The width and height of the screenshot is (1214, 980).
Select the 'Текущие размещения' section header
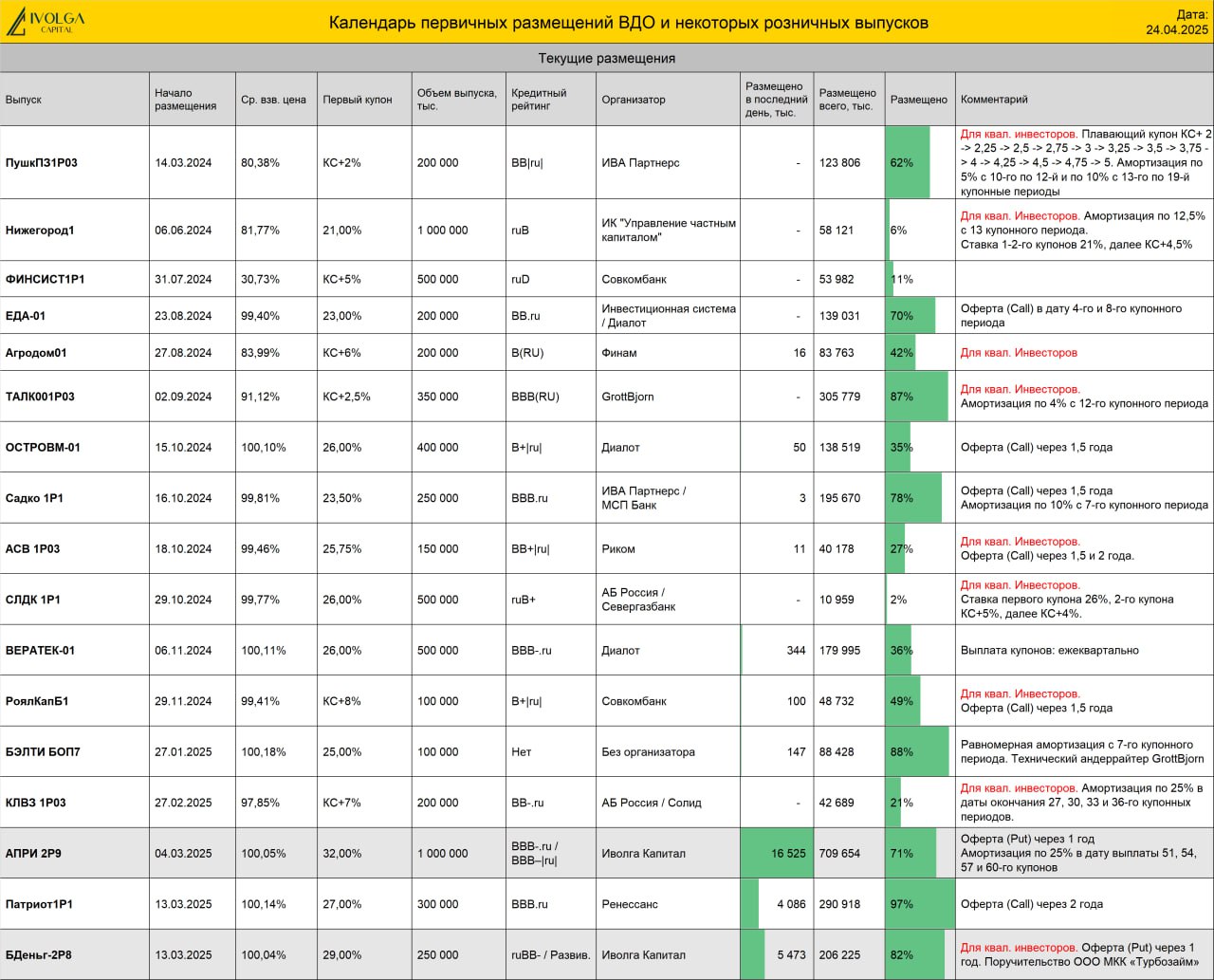607,58
